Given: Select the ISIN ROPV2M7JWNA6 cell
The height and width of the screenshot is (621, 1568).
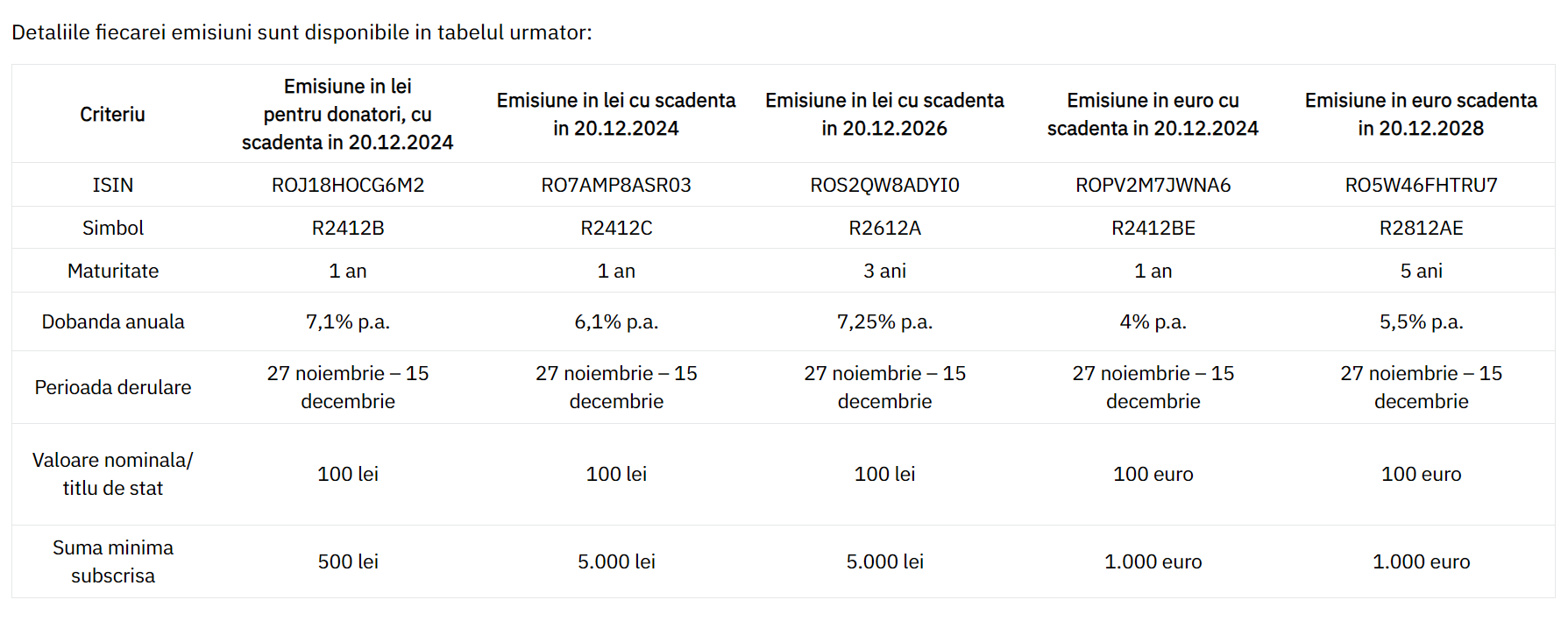Looking at the screenshot, I should click(x=1153, y=185).
